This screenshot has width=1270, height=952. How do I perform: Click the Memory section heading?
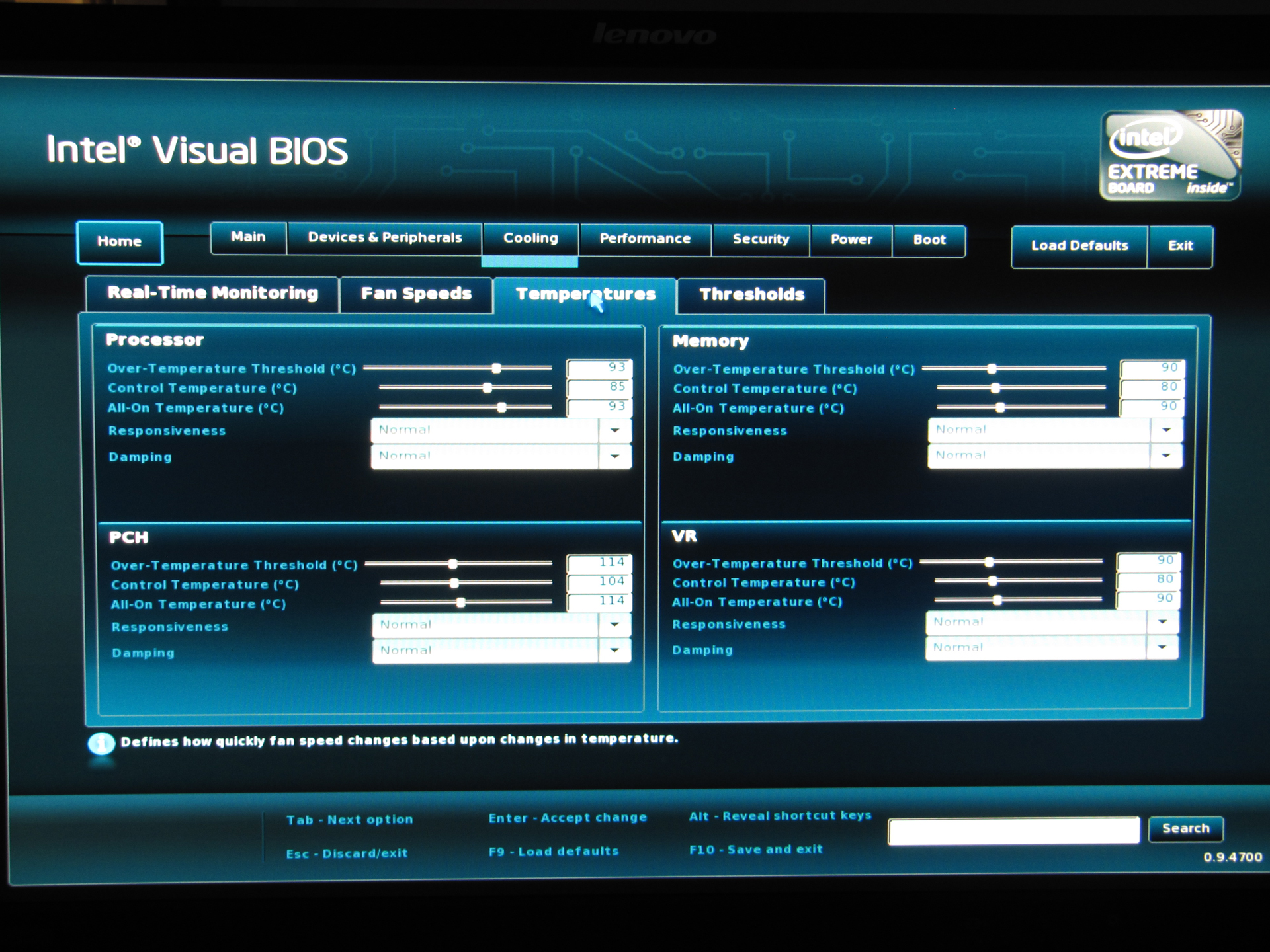point(710,341)
